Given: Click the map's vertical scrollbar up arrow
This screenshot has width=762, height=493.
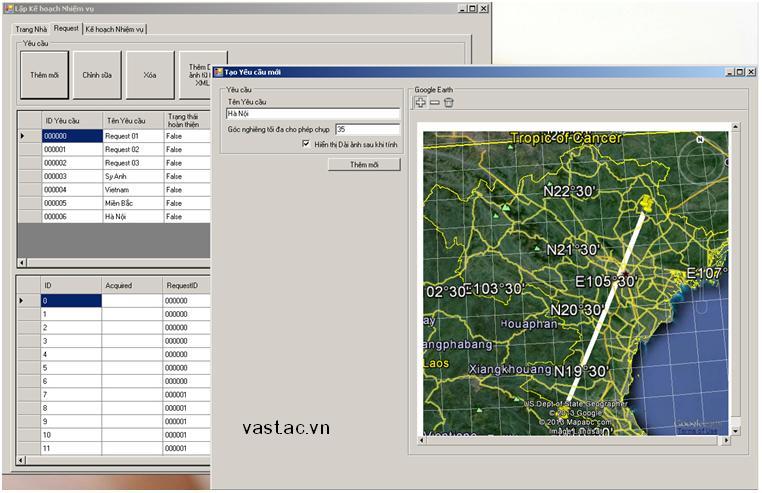Looking at the screenshot, I should [737, 128].
